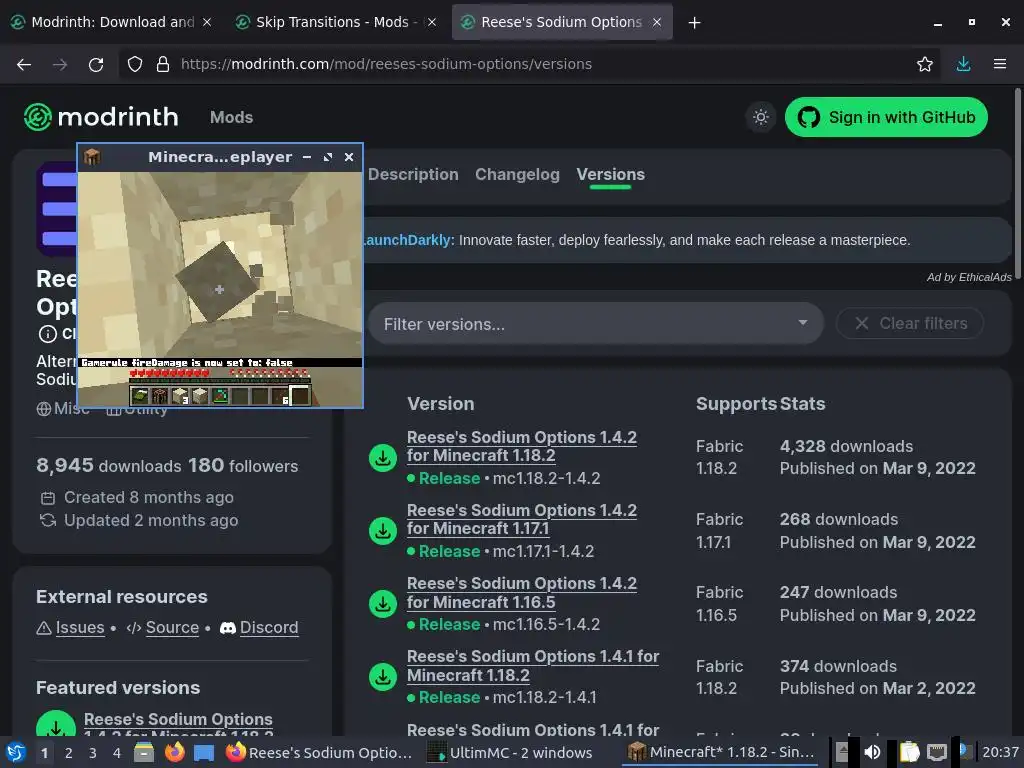1024x768 pixels.
Task: Toggle the light/dark theme sun button
Action: pyautogui.click(x=761, y=118)
